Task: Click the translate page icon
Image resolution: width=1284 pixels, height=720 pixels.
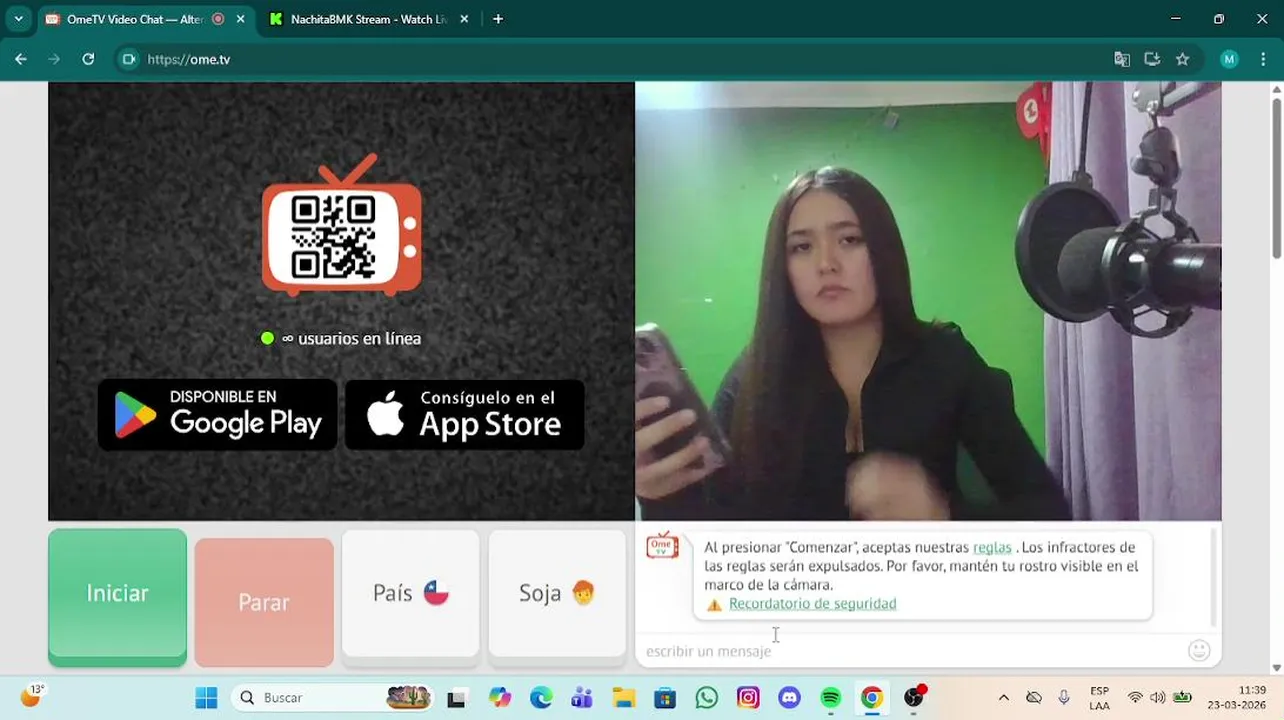Action: (x=1122, y=59)
